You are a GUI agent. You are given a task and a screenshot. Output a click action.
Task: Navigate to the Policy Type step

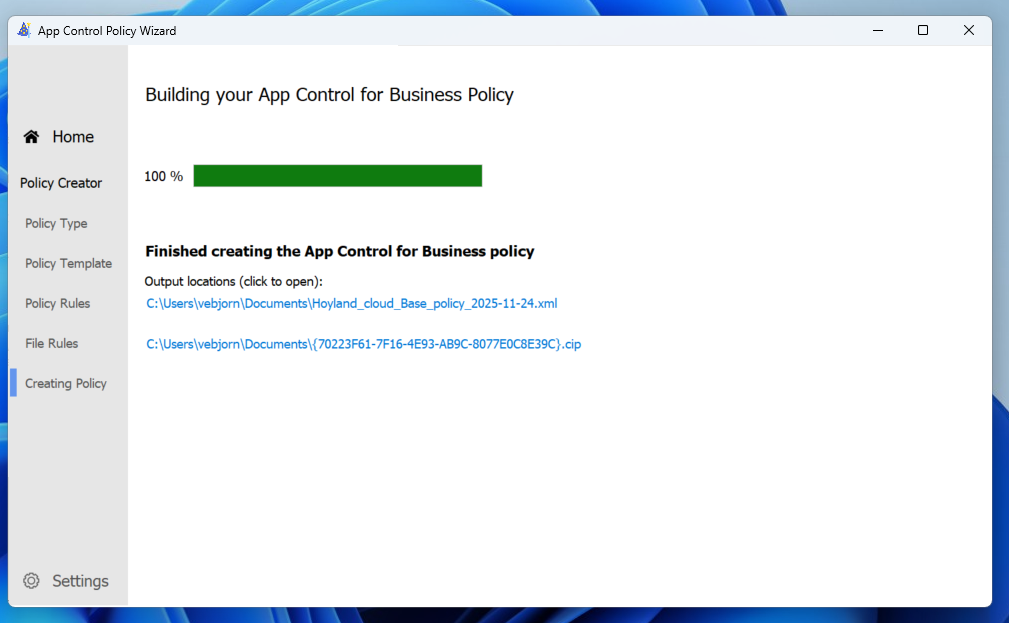(x=56, y=223)
